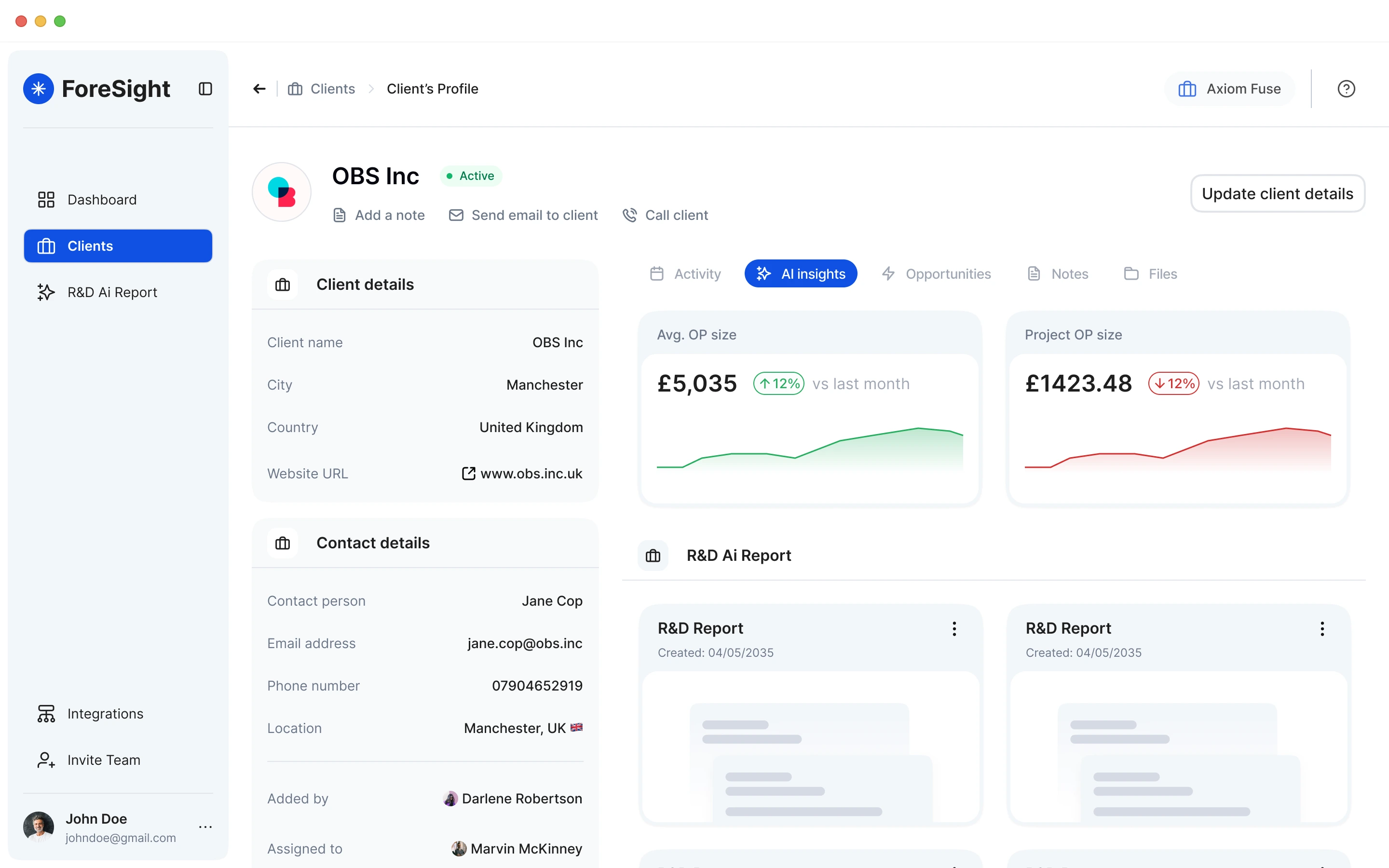Click Add a note document icon

coord(339,215)
